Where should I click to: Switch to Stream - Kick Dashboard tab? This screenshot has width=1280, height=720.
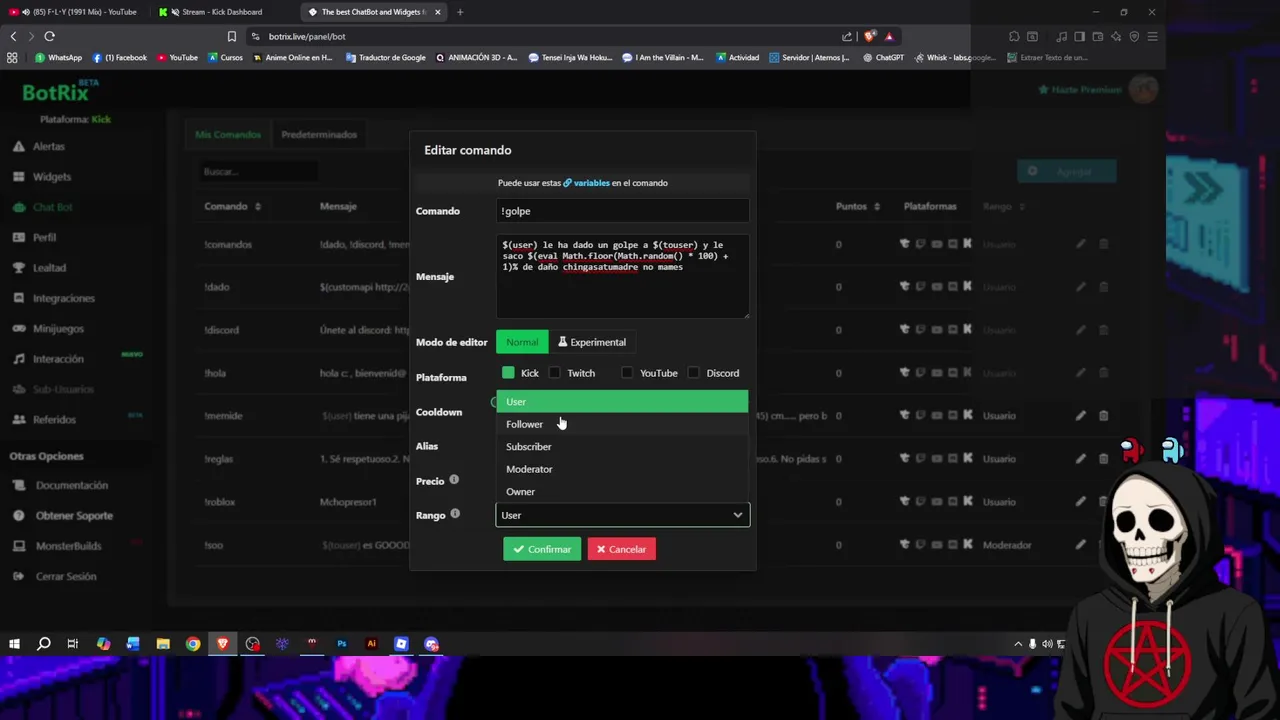pos(221,12)
